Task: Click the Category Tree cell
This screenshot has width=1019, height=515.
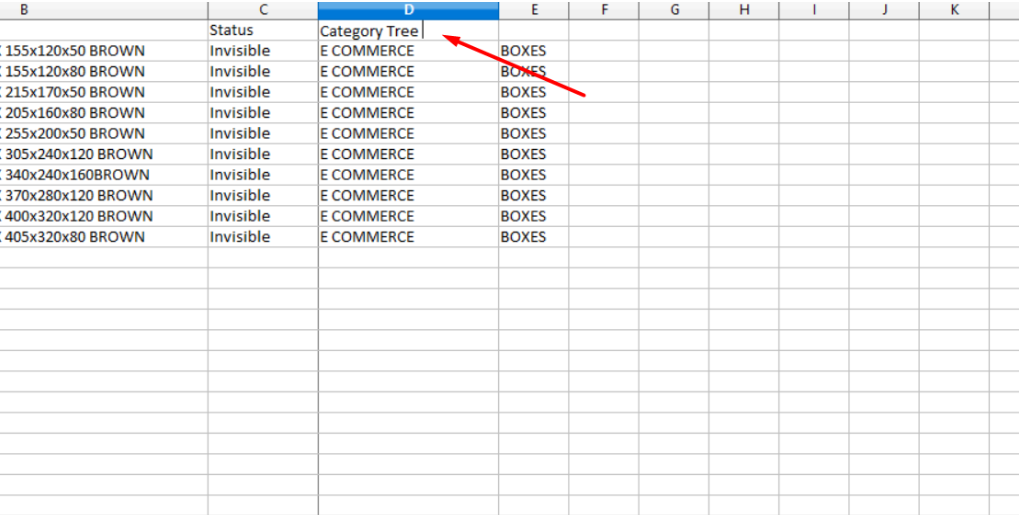Action: (x=370, y=31)
